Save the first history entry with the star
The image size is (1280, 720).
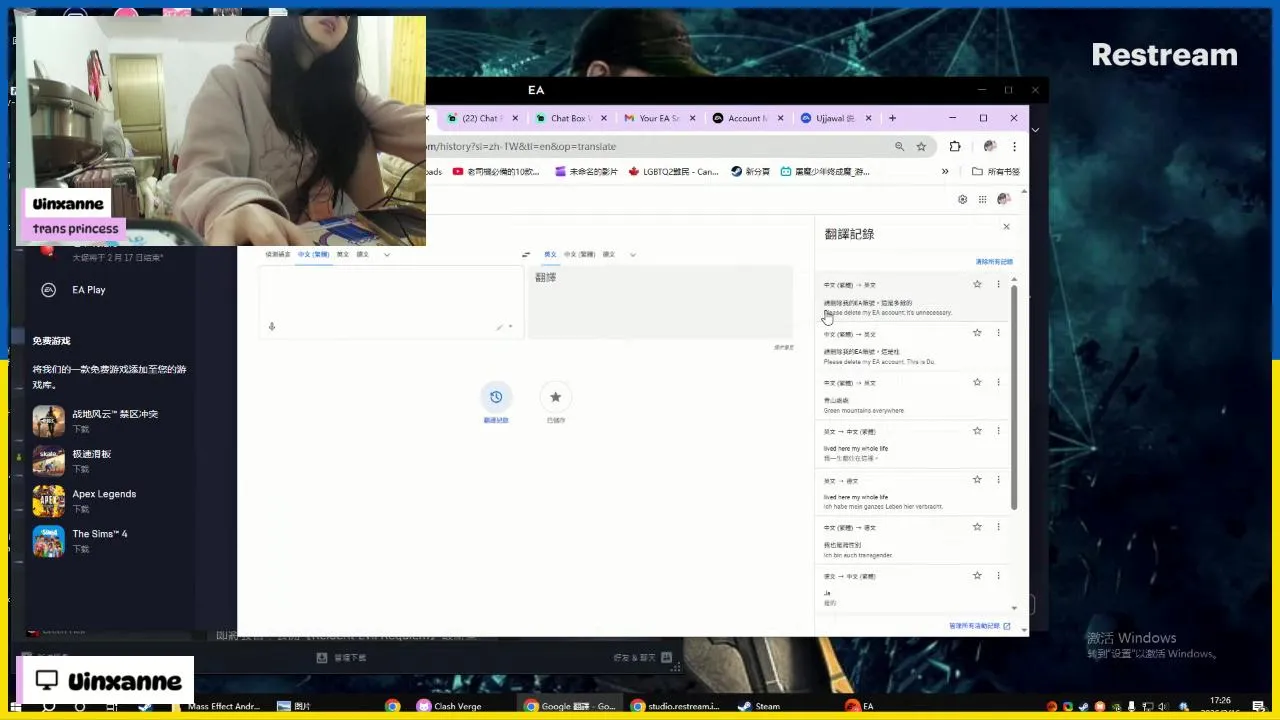click(x=977, y=284)
